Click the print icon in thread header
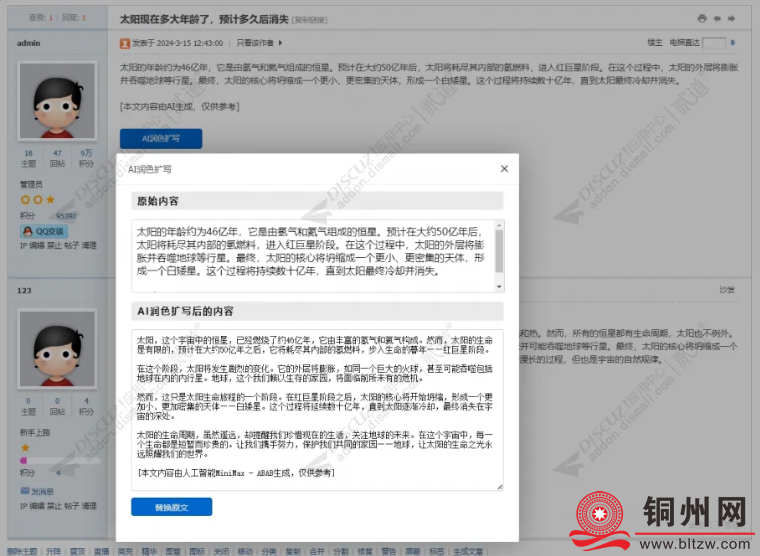 coord(702,18)
